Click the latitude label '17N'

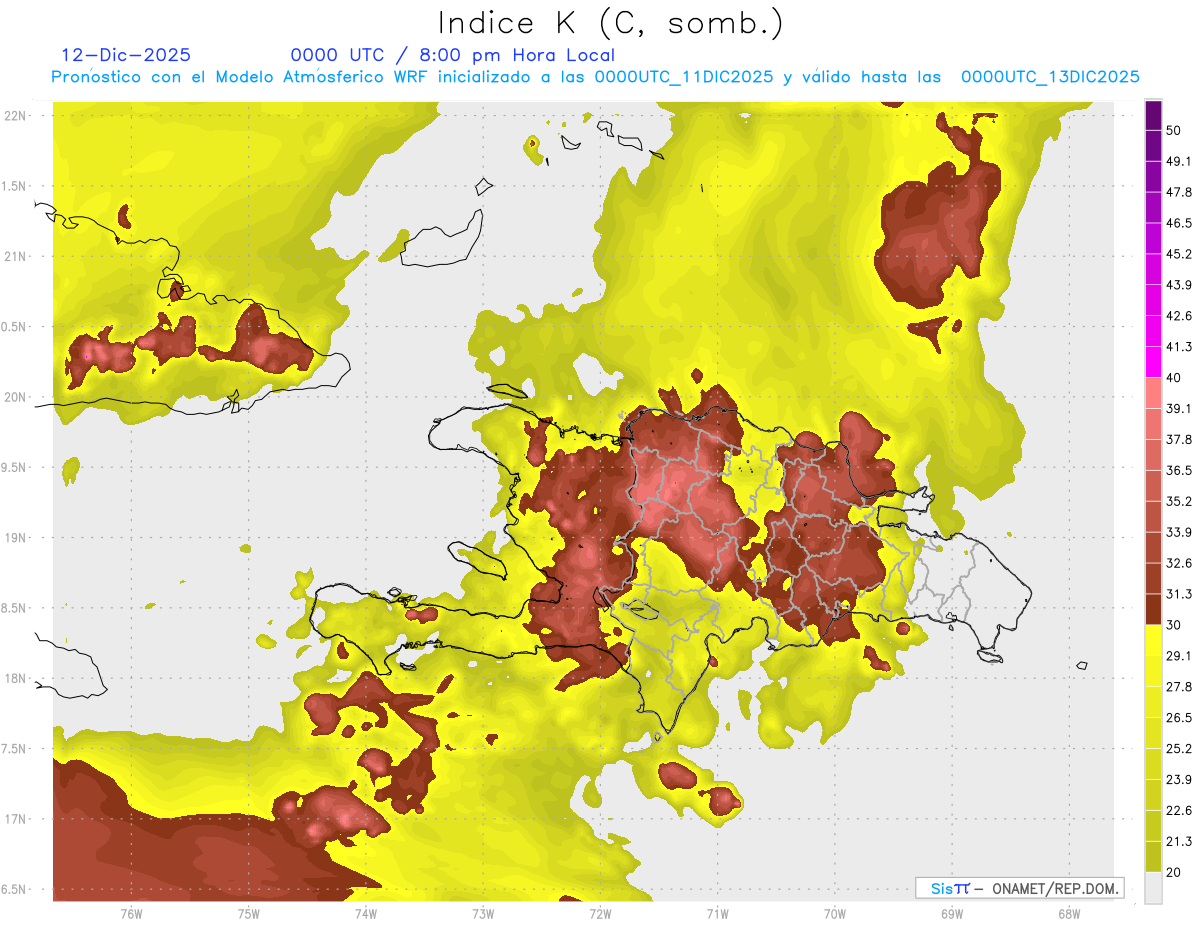coord(15,819)
